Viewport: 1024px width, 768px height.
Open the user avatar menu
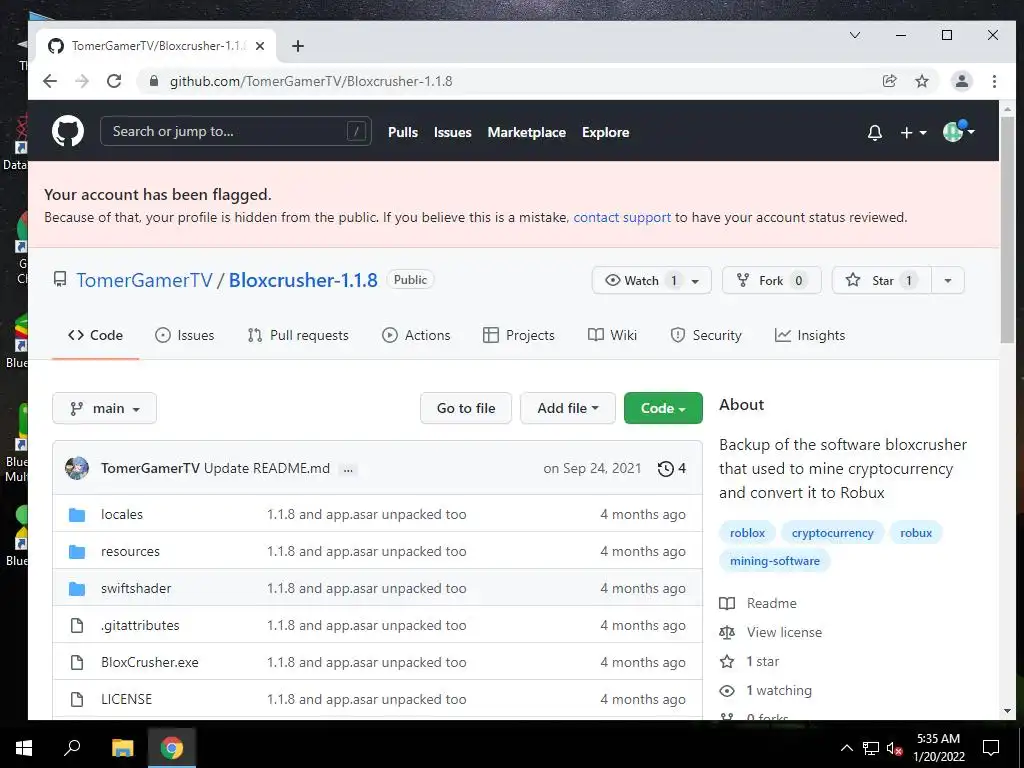[959, 131]
